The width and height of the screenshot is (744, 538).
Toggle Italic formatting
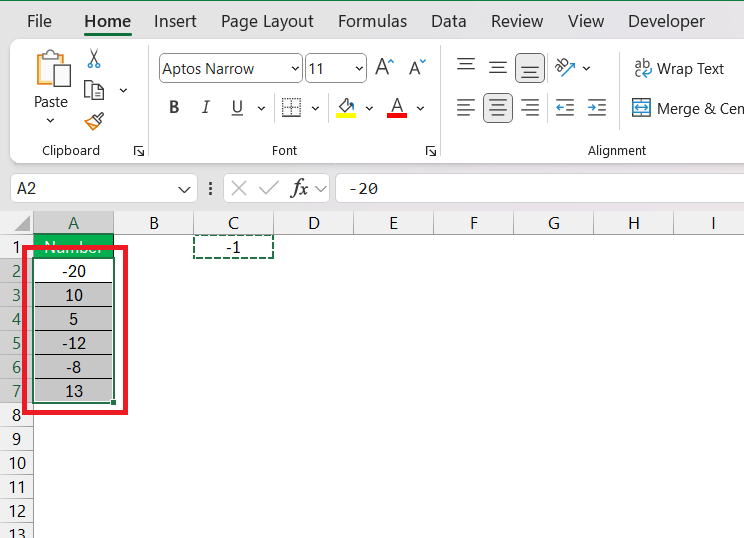205,108
